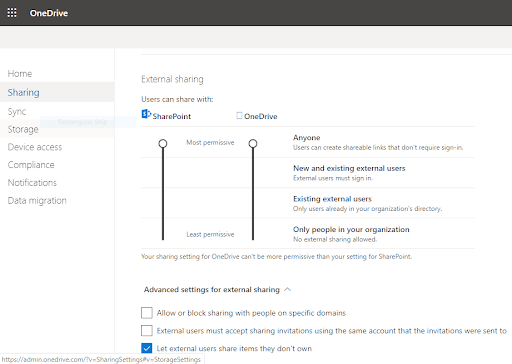This screenshot has height=364, width=512.
Task: Click the External sharing heading
Action: (x=172, y=79)
